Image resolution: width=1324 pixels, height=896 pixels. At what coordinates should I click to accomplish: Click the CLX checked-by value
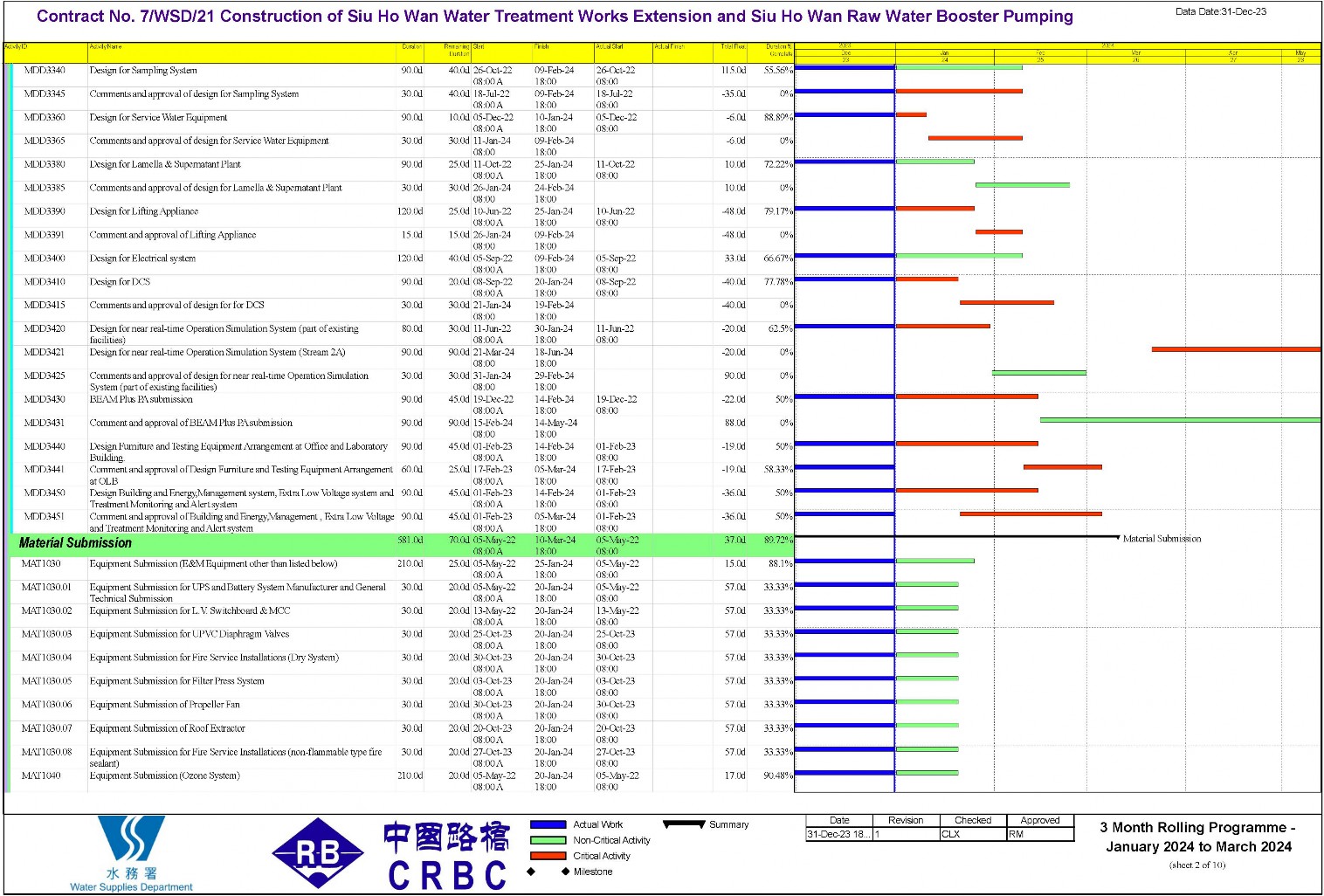click(950, 834)
